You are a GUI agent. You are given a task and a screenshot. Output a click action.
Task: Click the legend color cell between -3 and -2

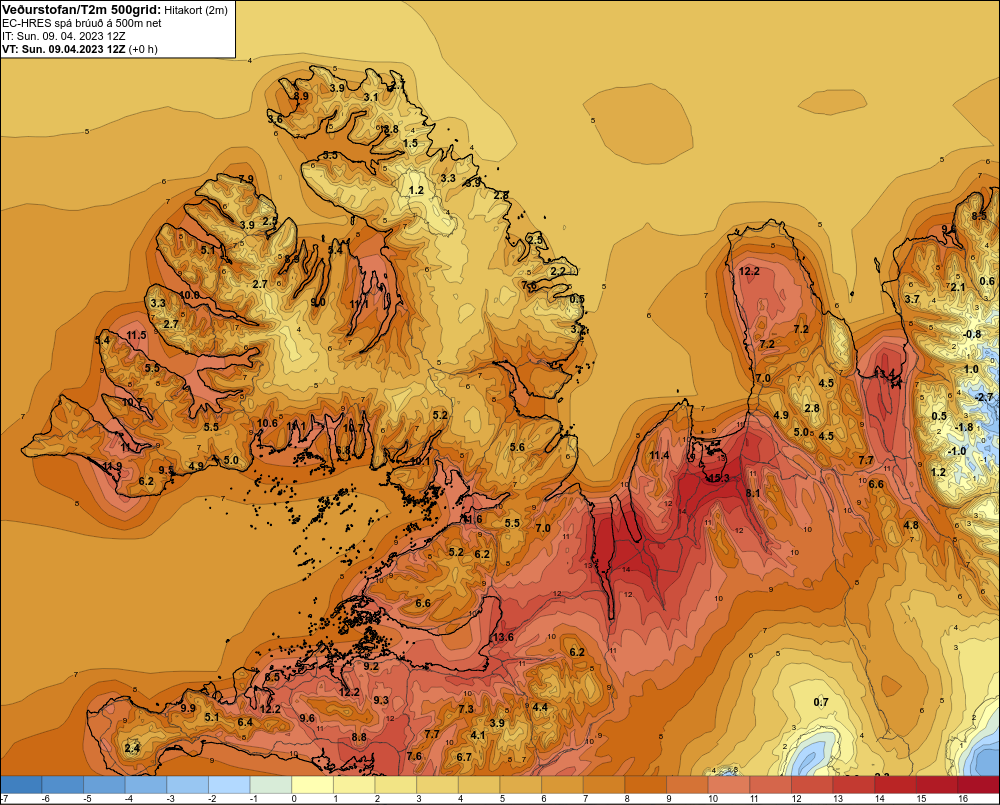coord(188,784)
